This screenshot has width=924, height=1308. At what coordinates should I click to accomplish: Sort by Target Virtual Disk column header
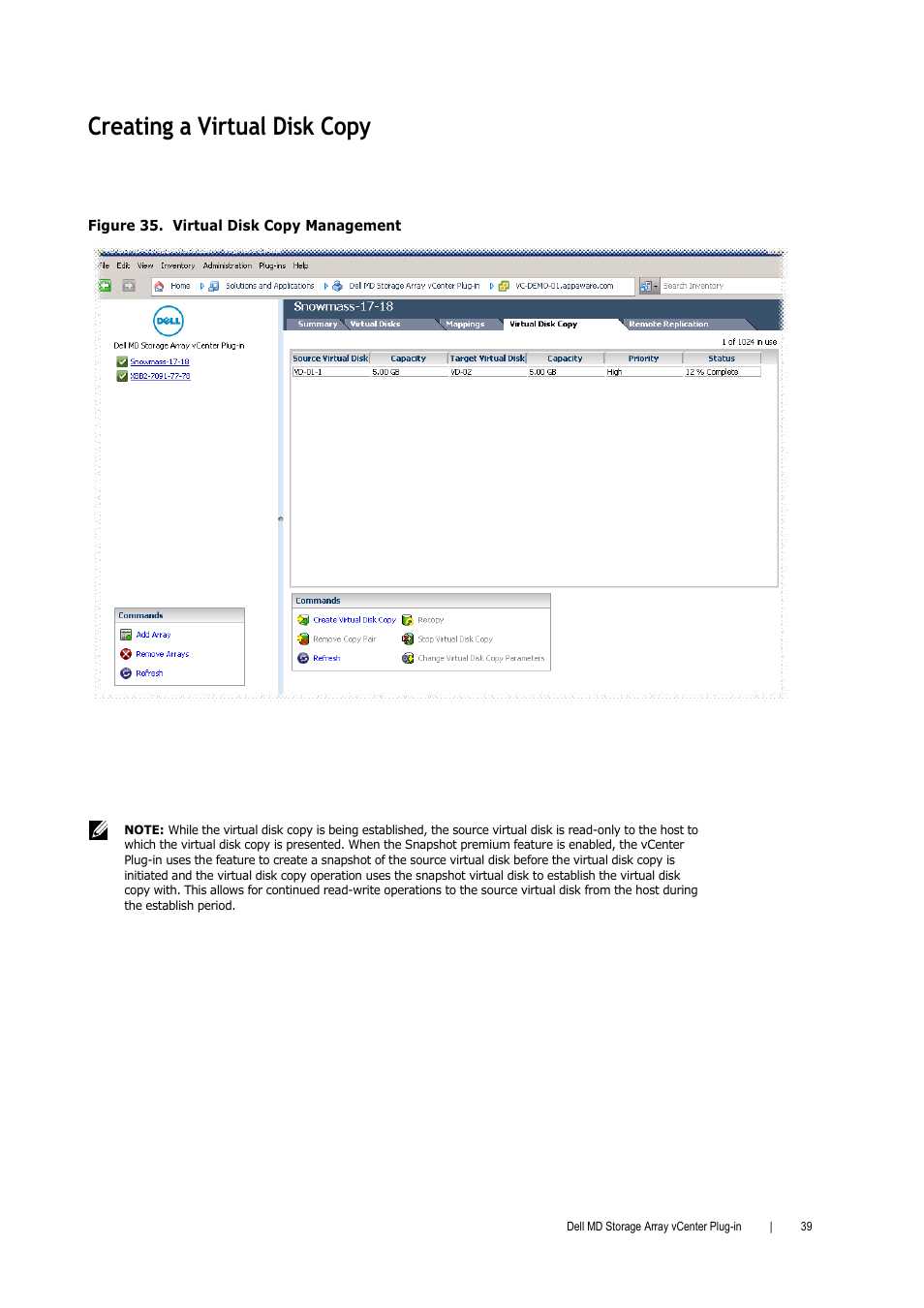[487, 358]
